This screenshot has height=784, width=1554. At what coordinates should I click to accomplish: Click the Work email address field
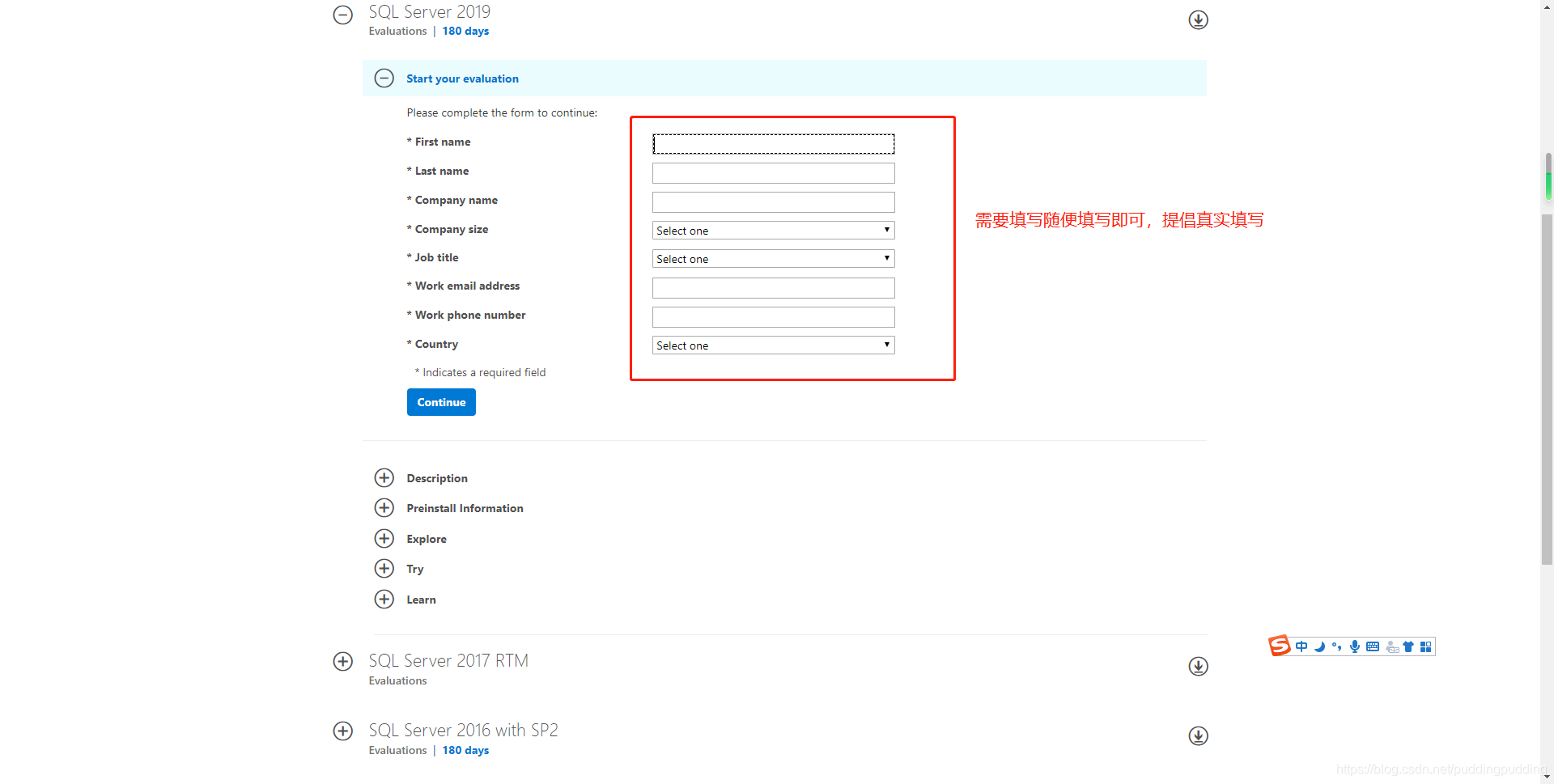(773, 288)
